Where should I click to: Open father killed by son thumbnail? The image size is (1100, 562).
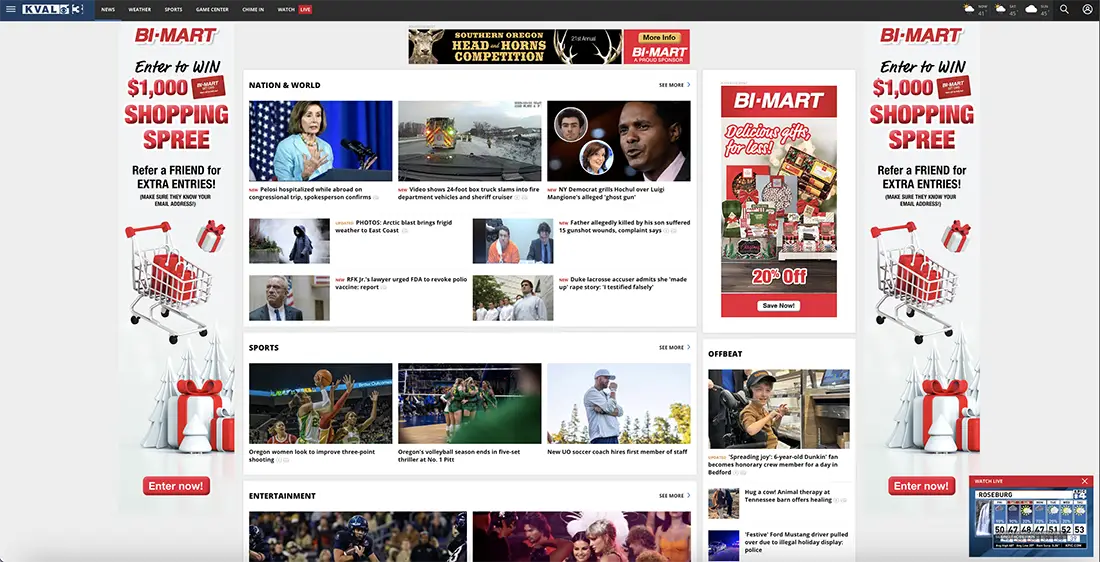click(x=513, y=241)
